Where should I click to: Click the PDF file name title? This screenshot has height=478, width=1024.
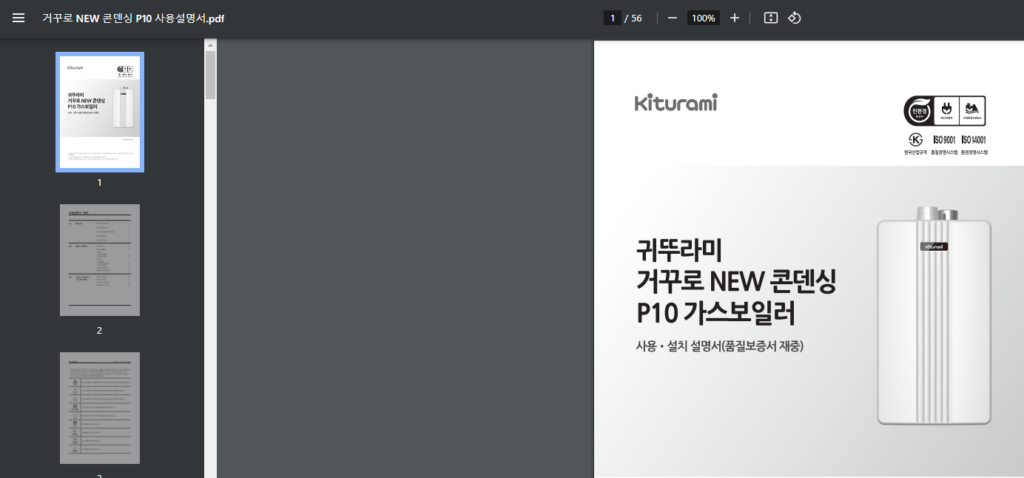[133, 18]
